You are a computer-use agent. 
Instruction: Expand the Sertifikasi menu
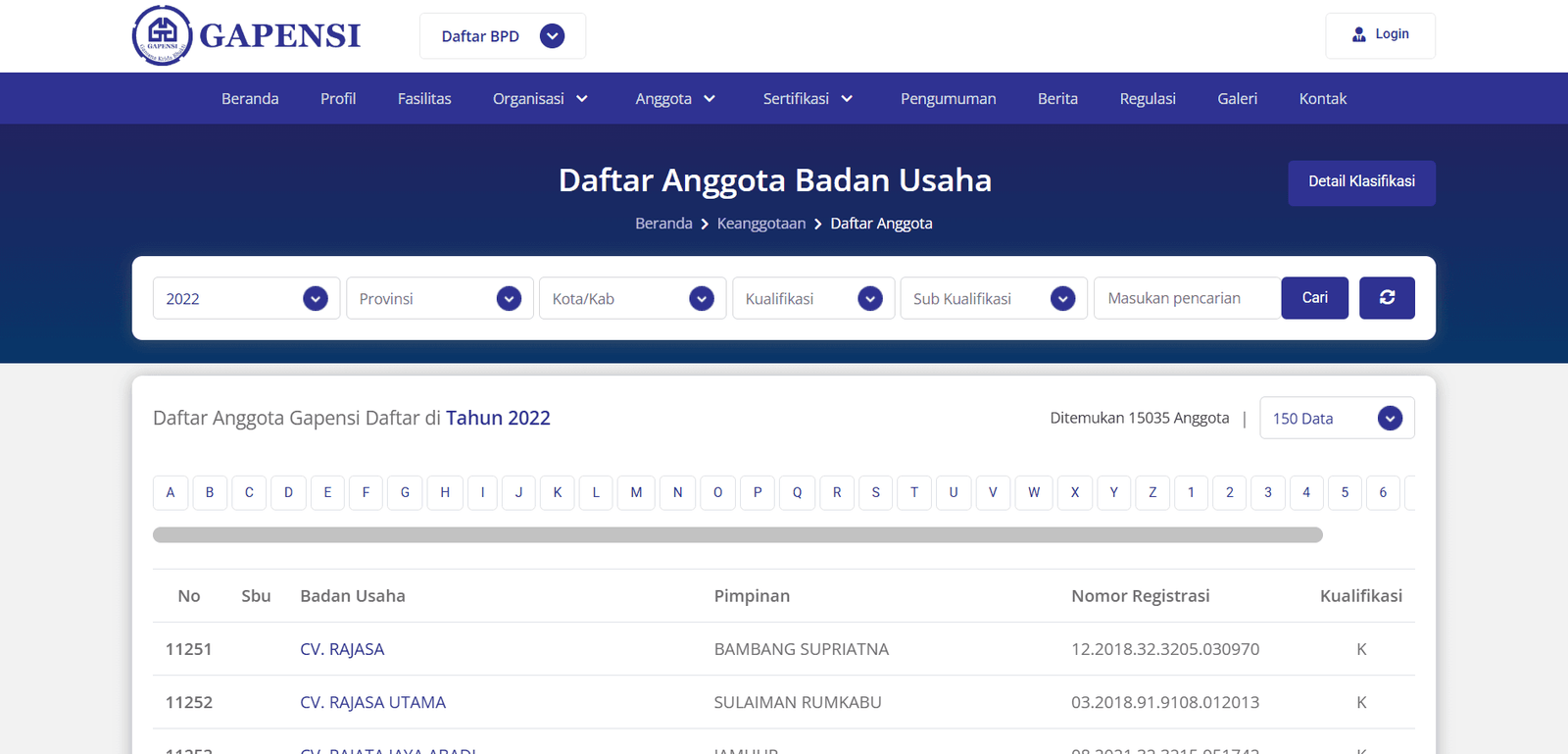(x=808, y=98)
